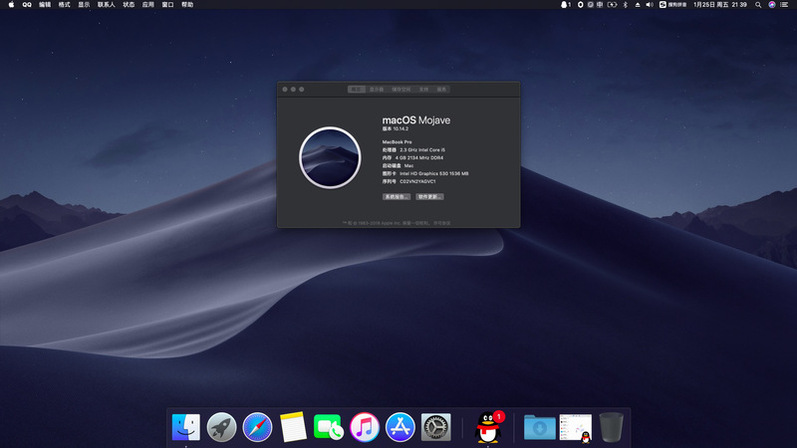Open the Trash in the dock
Image resolution: width=797 pixels, height=448 pixels.
612,427
